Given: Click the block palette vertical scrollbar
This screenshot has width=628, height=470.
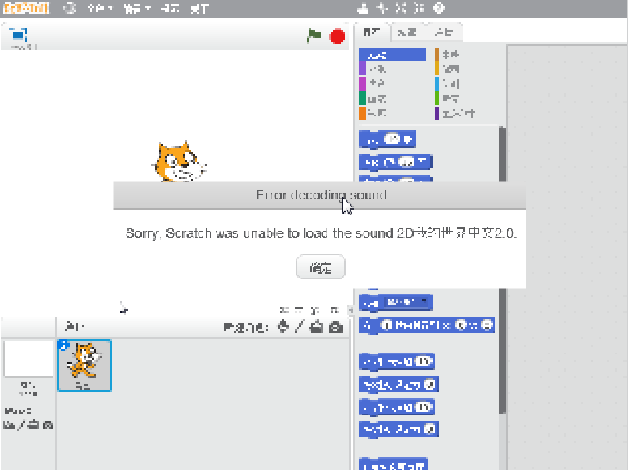Looking at the screenshot, I should click(x=502, y=270).
